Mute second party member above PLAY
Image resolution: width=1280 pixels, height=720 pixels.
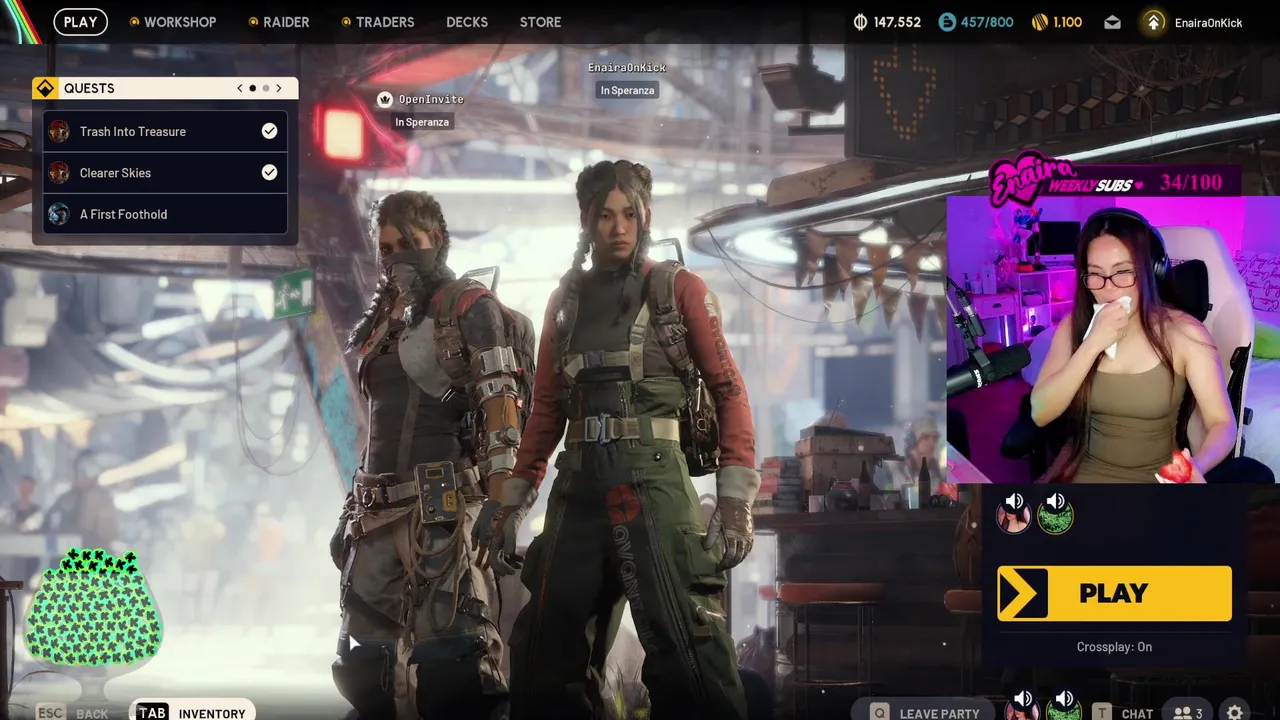(1056, 501)
